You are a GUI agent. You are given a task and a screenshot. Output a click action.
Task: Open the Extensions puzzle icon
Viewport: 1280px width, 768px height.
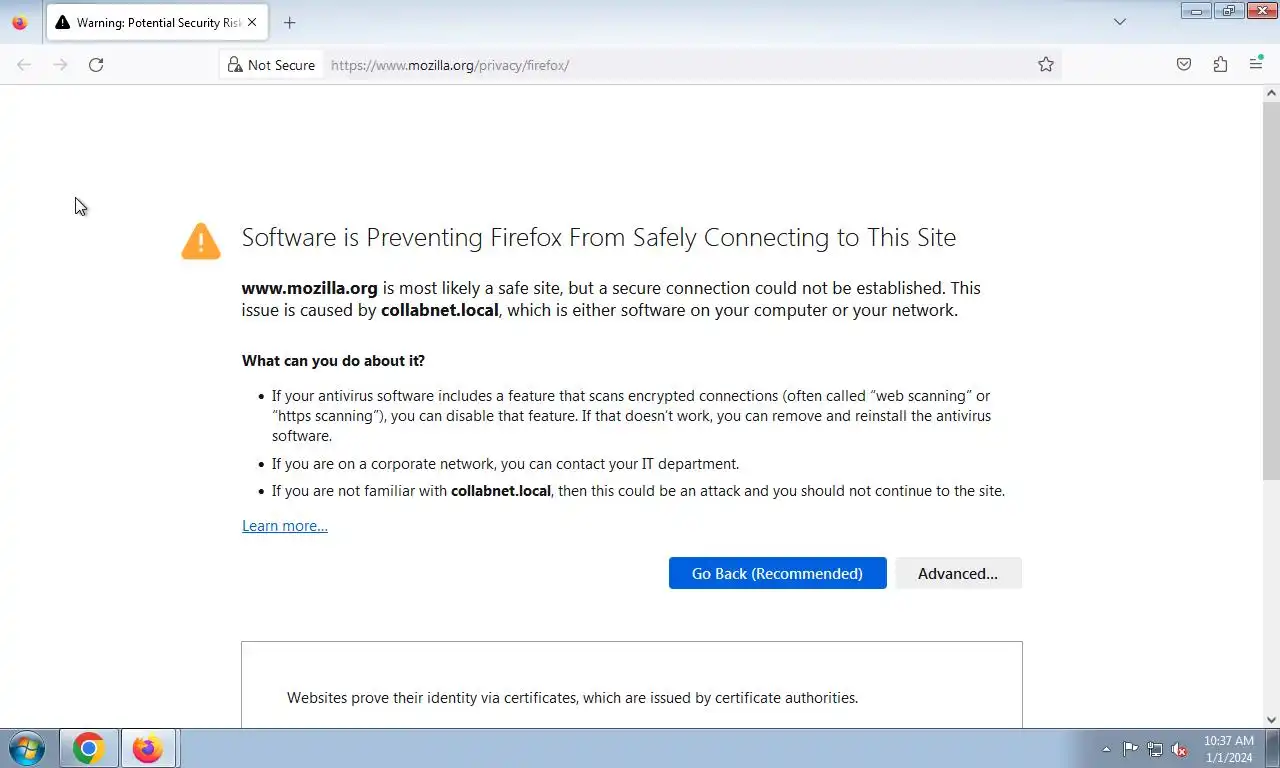click(x=1220, y=65)
